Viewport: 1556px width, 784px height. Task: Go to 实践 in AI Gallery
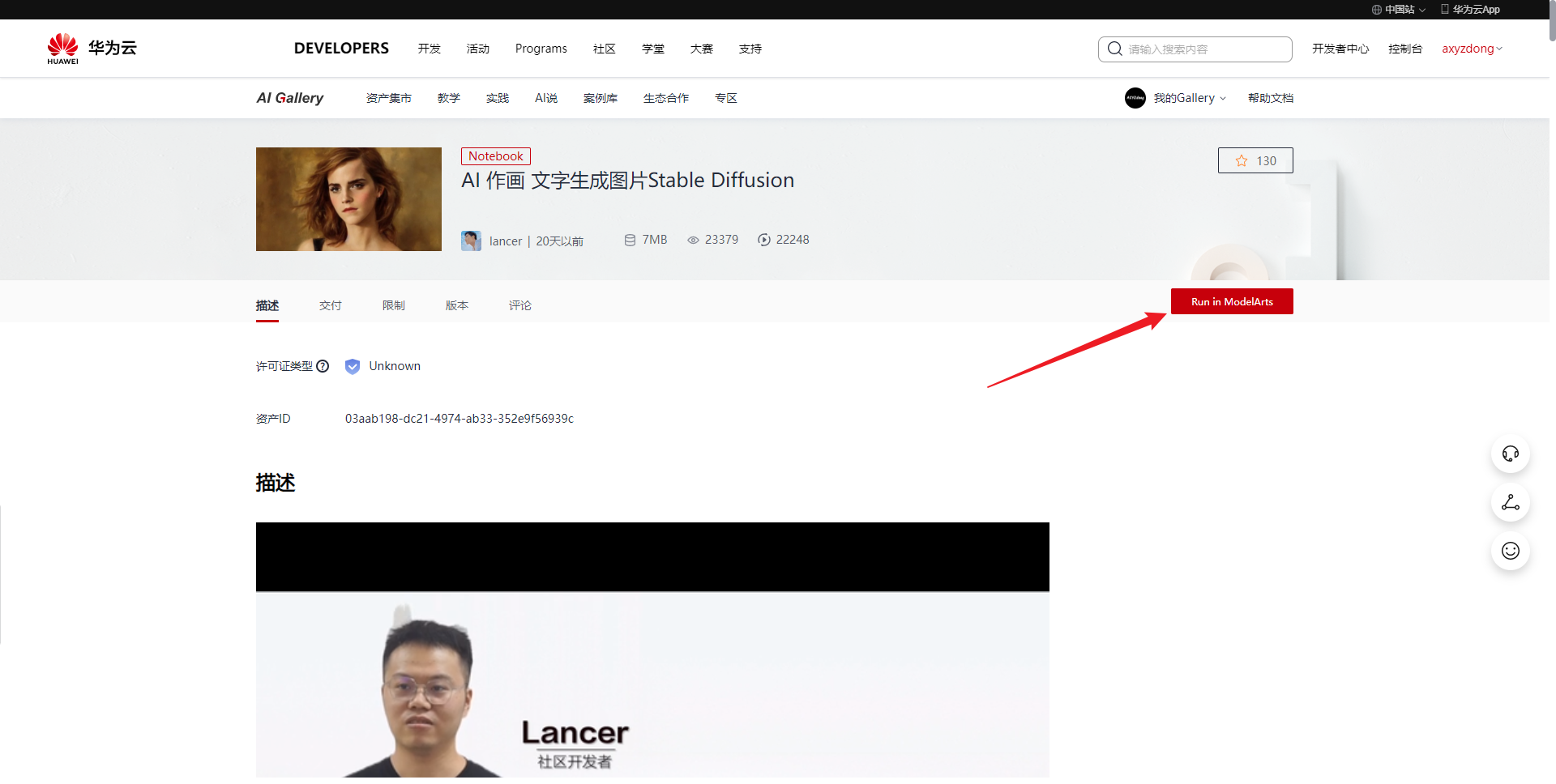click(498, 98)
